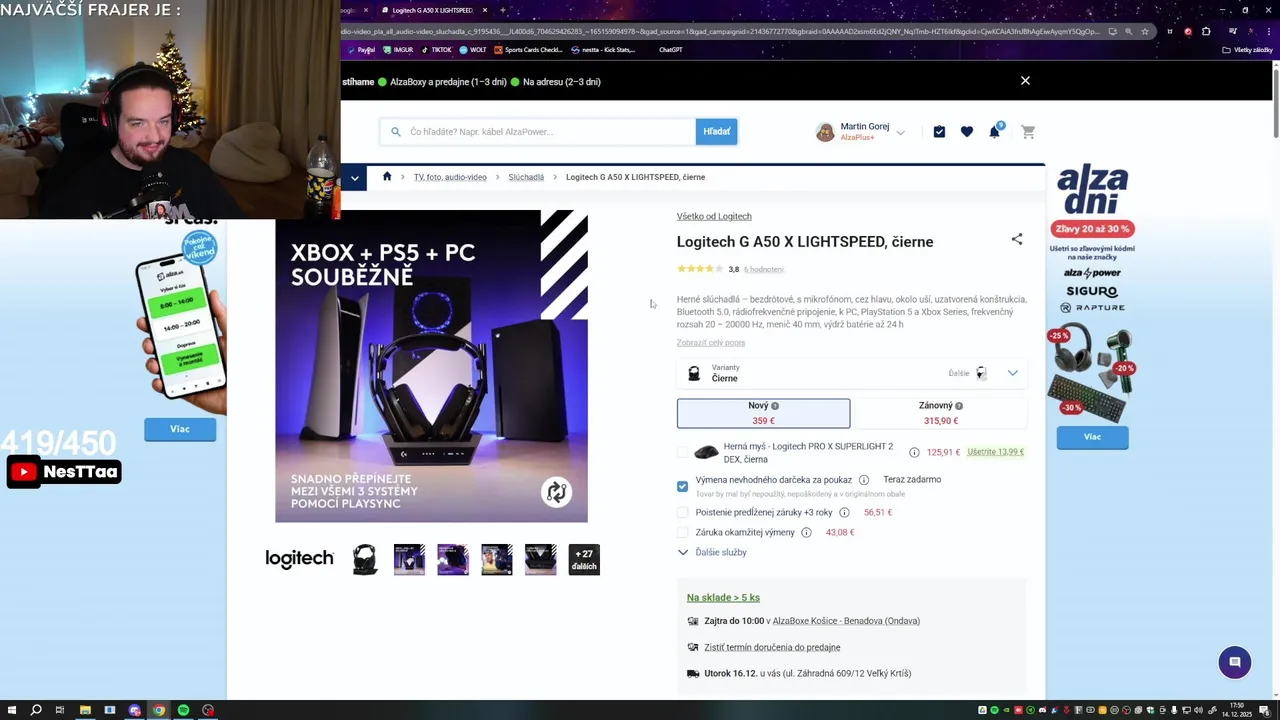Click the user avatar icon
Image resolution: width=1280 pixels, height=720 pixels.
(x=825, y=132)
